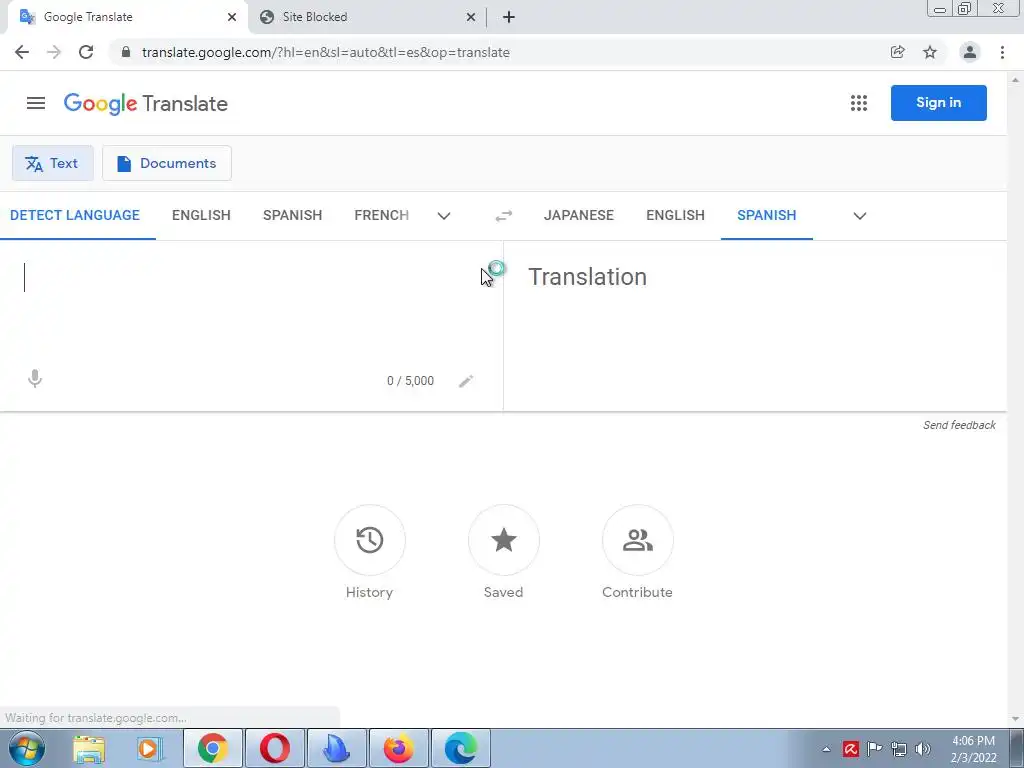Launch Opera from the taskbar

click(x=275, y=748)
